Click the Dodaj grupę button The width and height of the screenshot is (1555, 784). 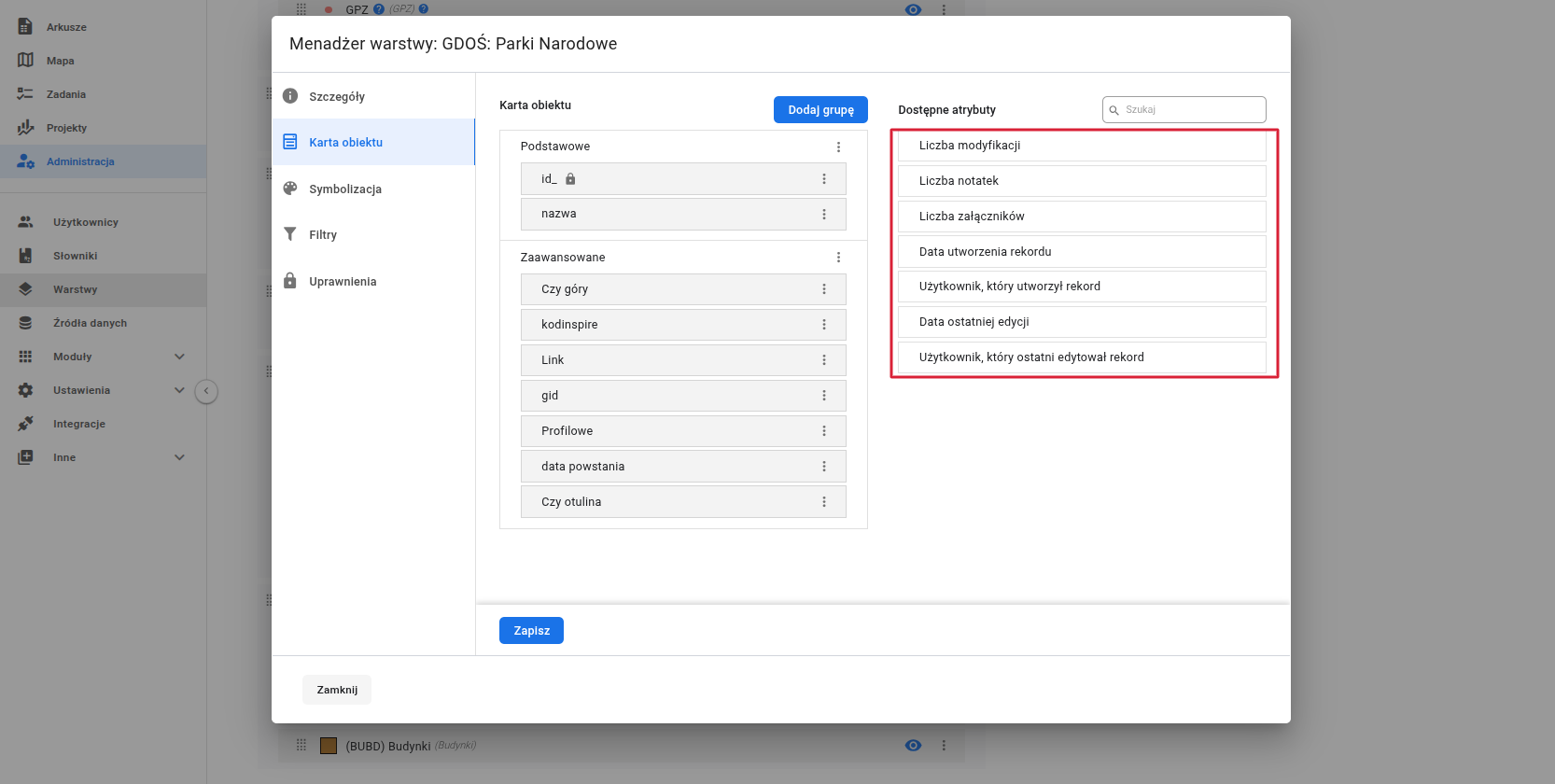[x=820, y=109]
